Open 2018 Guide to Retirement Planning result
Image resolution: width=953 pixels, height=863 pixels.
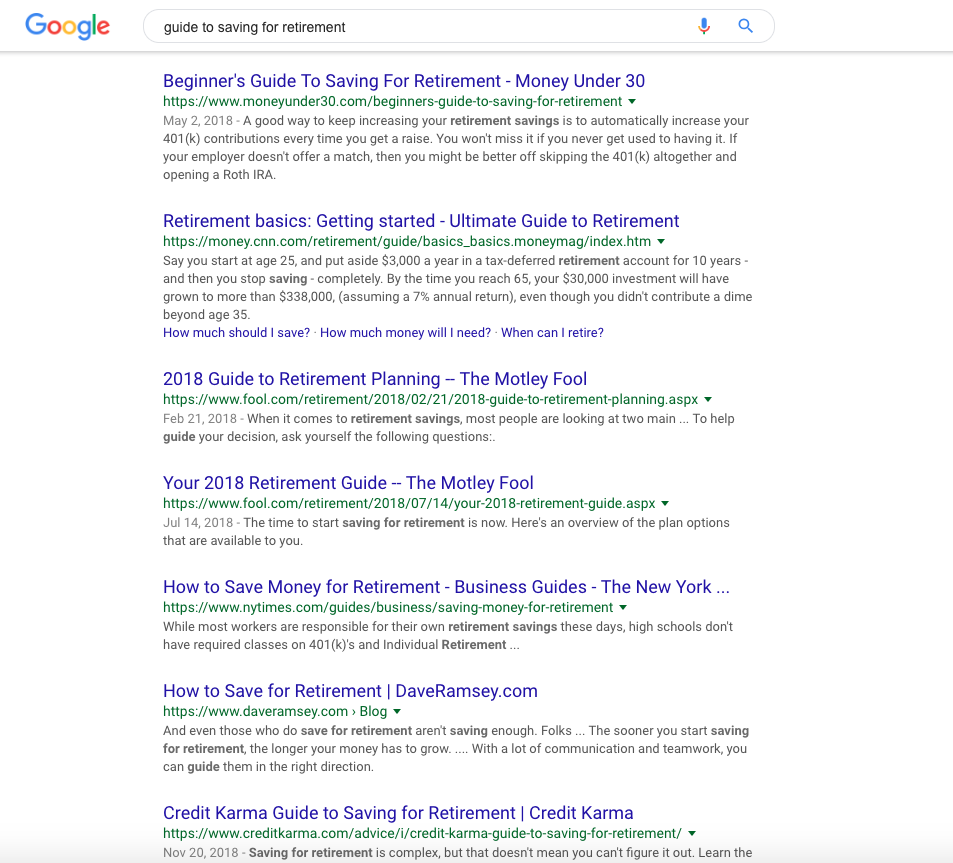click(375, 379)
